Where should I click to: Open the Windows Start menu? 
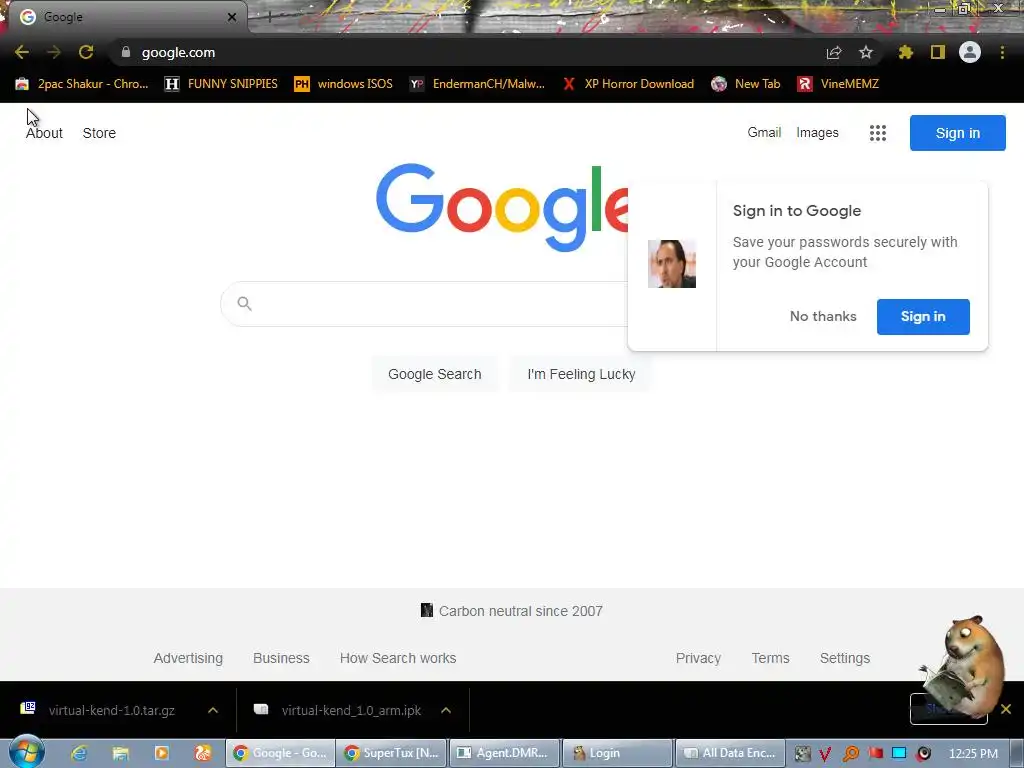click(26, 752)
